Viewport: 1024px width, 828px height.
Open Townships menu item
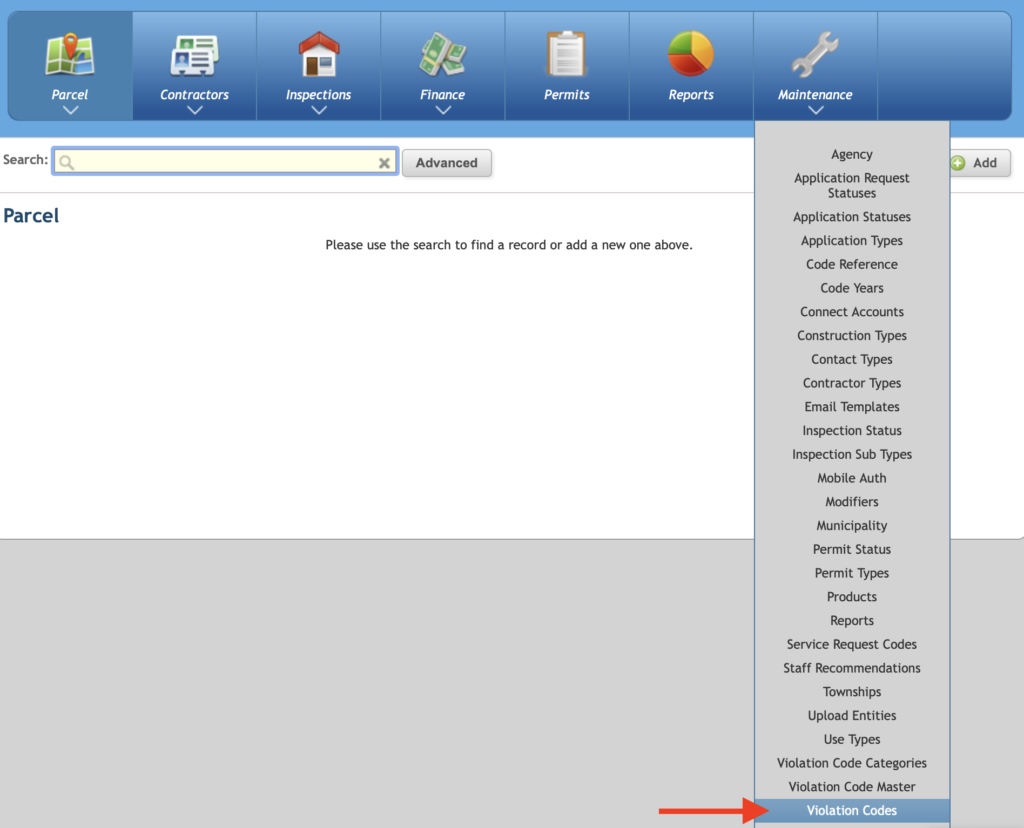(x=852, y=692)
